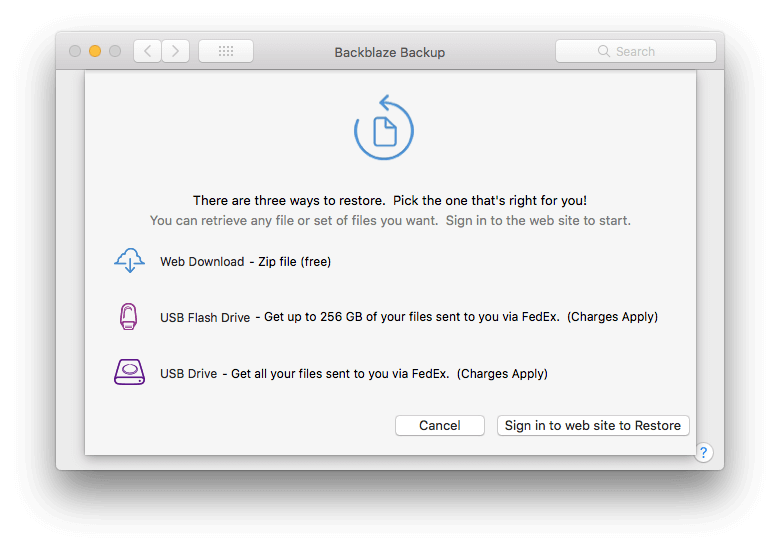The height and width of the screenshot is (550, 780).
Task: Click Sign in to web site to Restore
Action: [593, 426]
